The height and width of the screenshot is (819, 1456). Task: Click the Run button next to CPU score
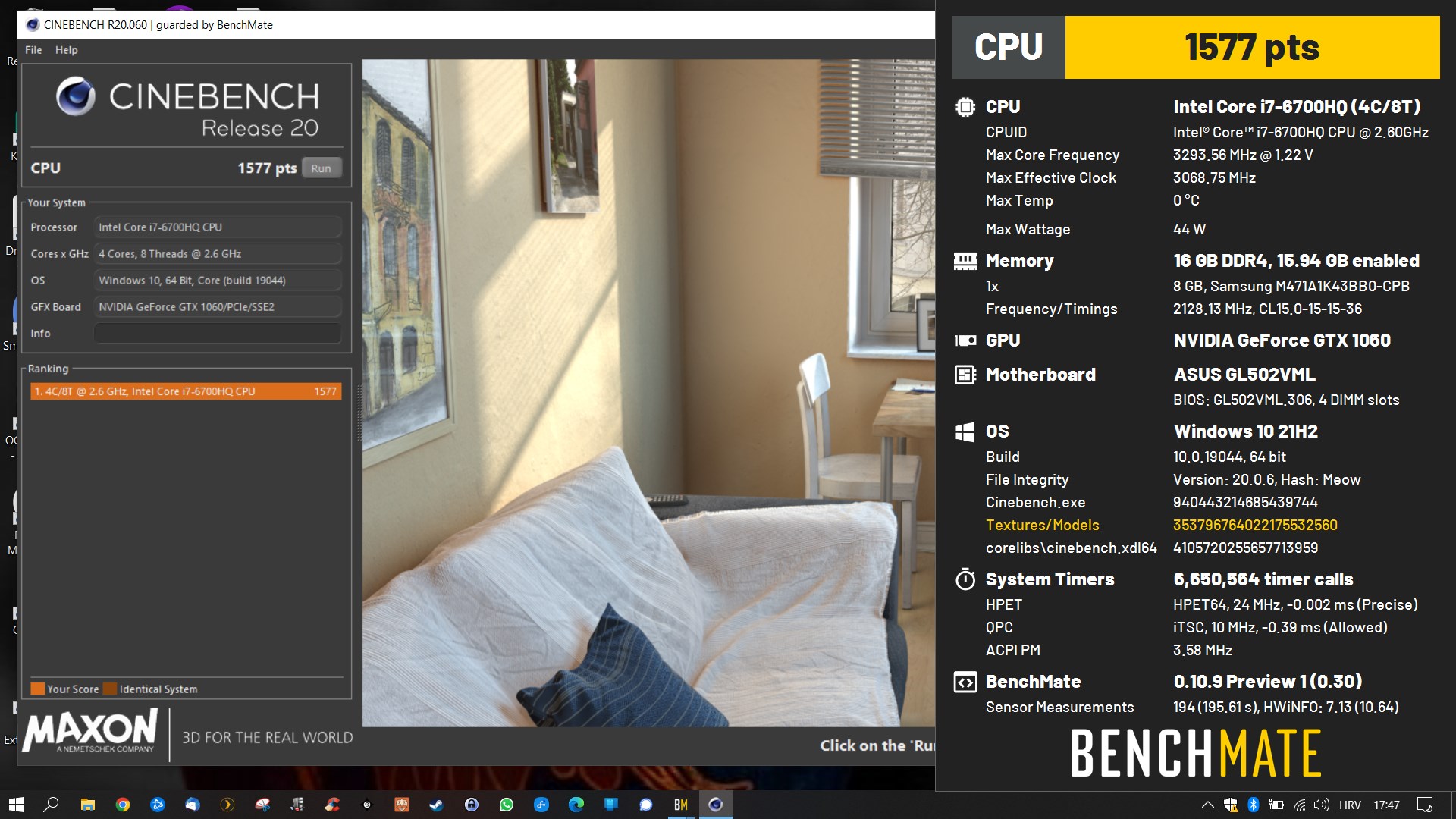point(321,168)
